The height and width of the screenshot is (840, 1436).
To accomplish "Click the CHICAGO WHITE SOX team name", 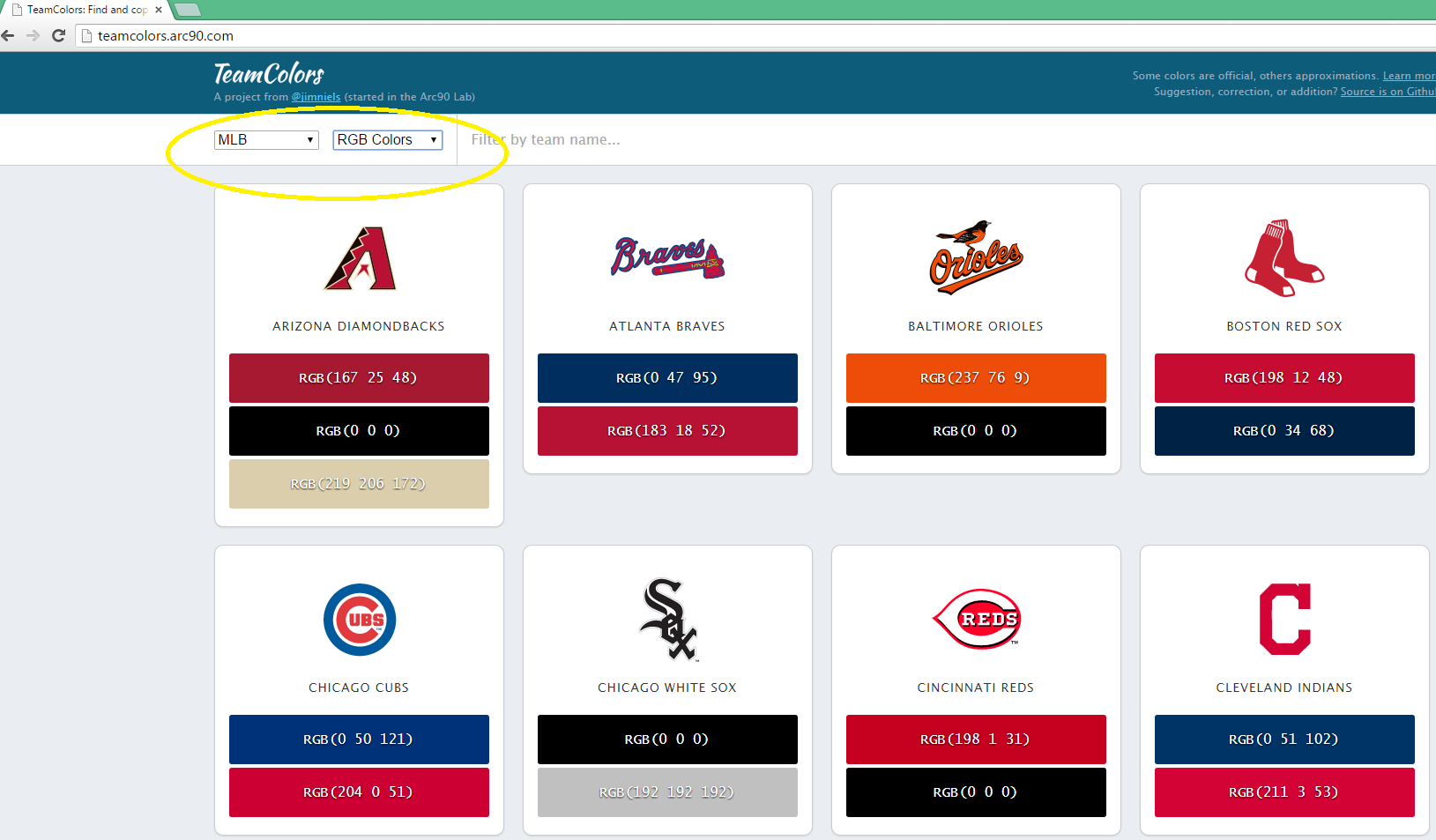I will point(667,688).
